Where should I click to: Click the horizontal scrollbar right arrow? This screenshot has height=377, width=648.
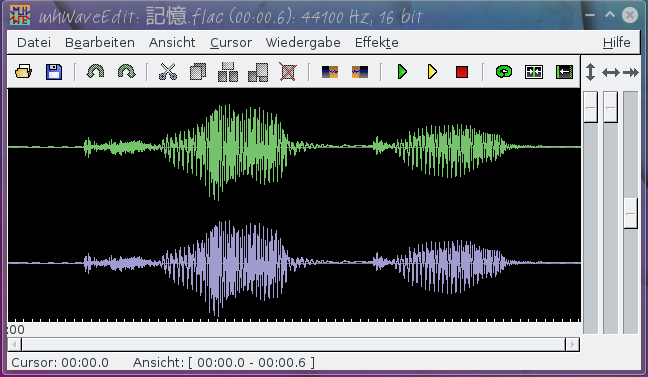pos(572,344)
